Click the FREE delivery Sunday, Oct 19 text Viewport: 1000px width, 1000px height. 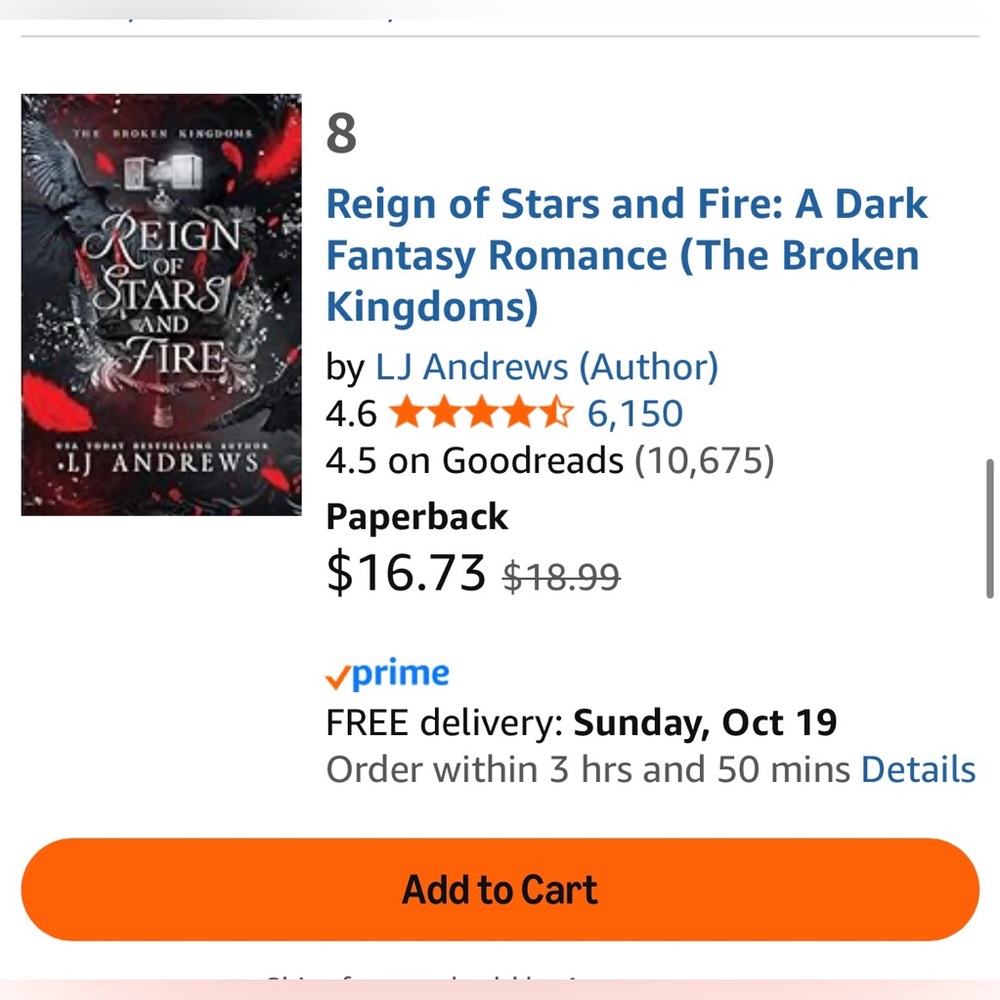(x=582, y=722)
